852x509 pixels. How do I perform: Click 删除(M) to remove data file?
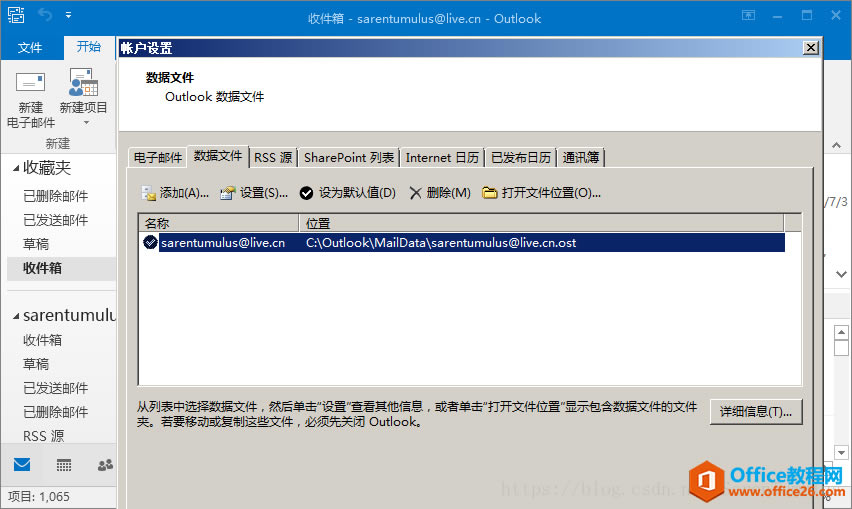[x=440, y=193]
